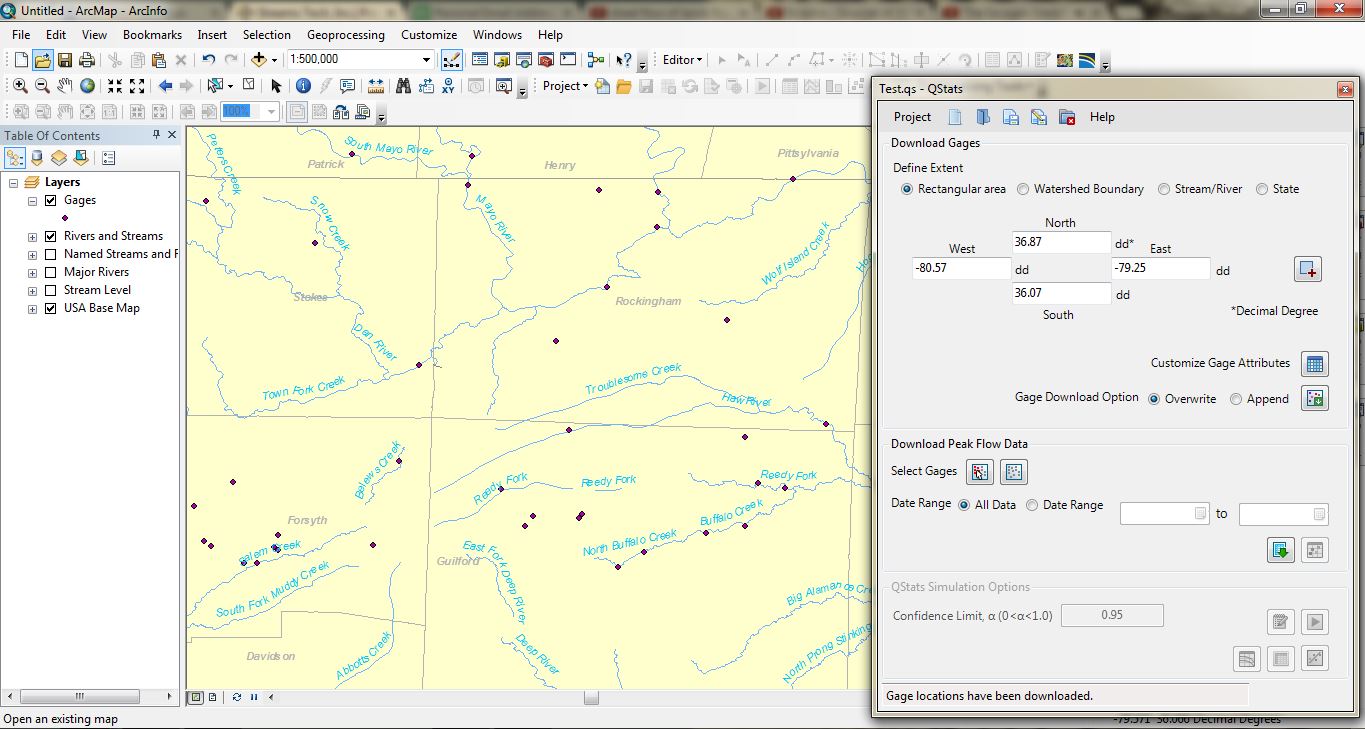Click the Identify tool icon
The height and width of the screenshot is (729, 1365).
pos(303,86)
